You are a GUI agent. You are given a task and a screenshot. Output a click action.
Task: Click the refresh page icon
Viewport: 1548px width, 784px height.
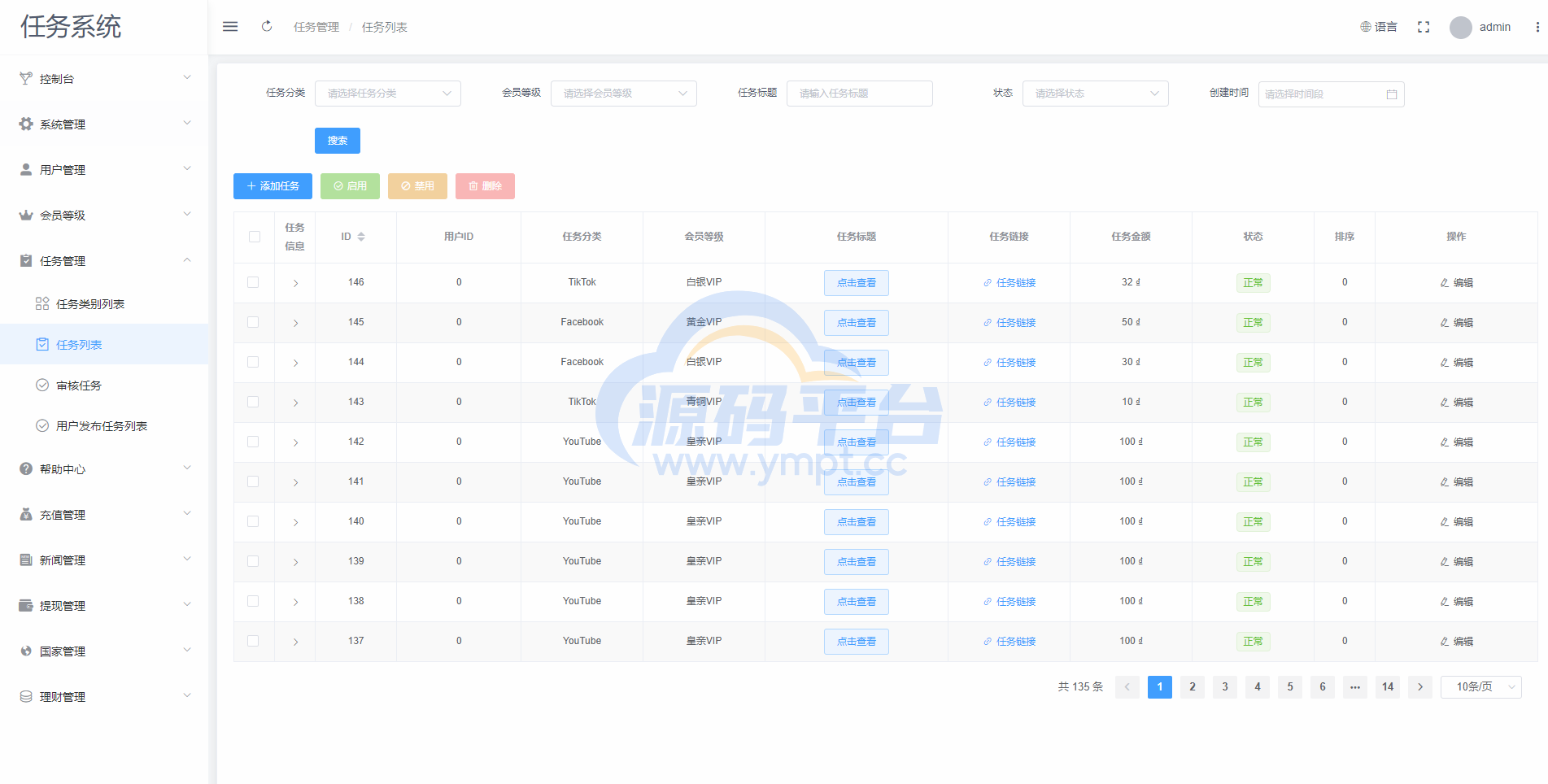pos(267,27)
